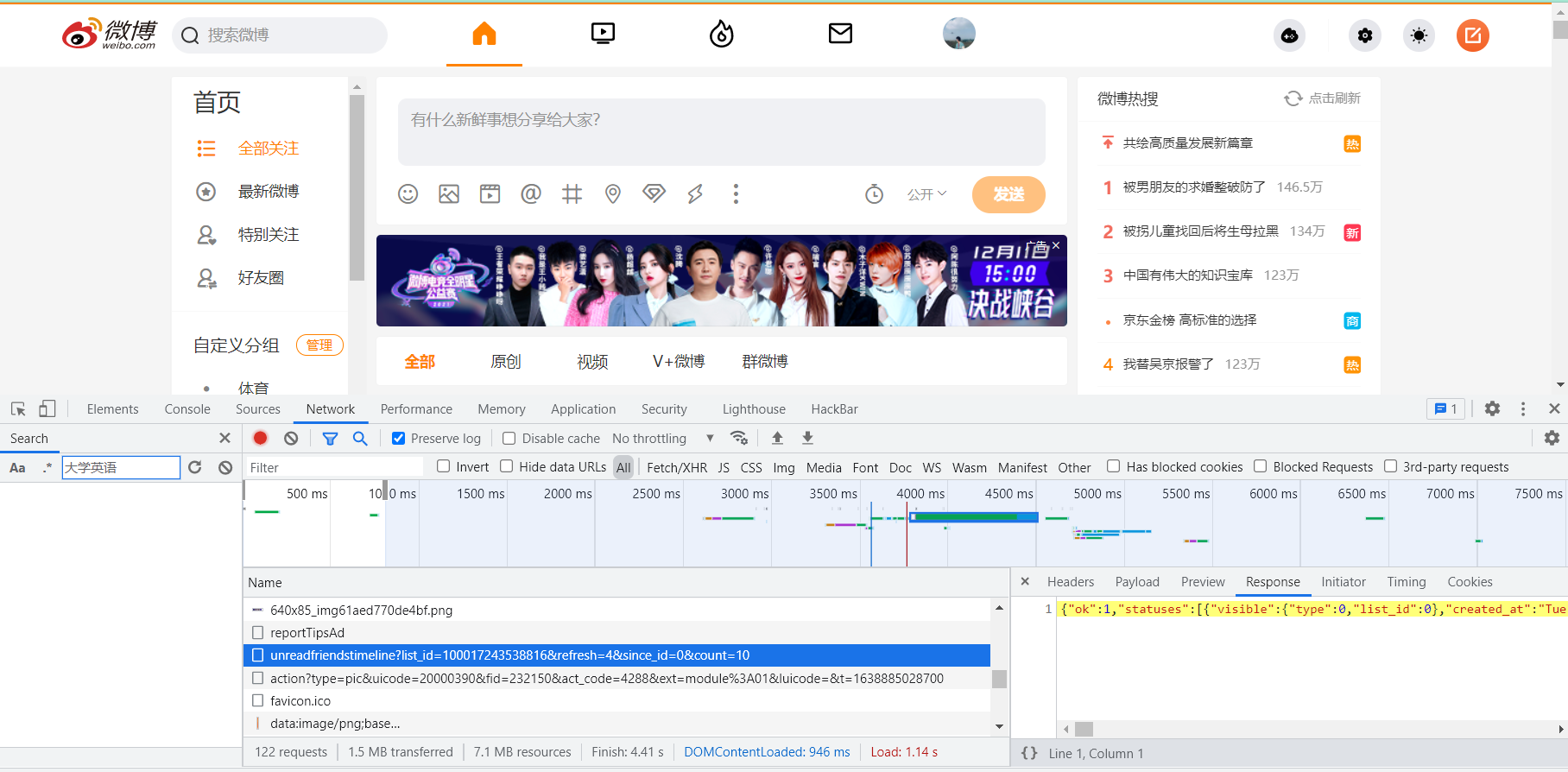The height and width of the screenshot is (772, 1568).
Task: Select the reportTipsAd request row
Action: tap(616, 633)
